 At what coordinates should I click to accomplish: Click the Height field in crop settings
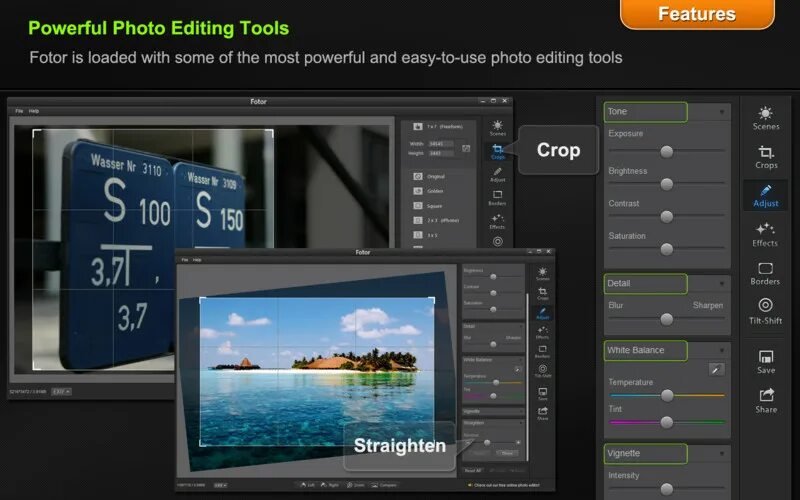[x=440, y=153]
